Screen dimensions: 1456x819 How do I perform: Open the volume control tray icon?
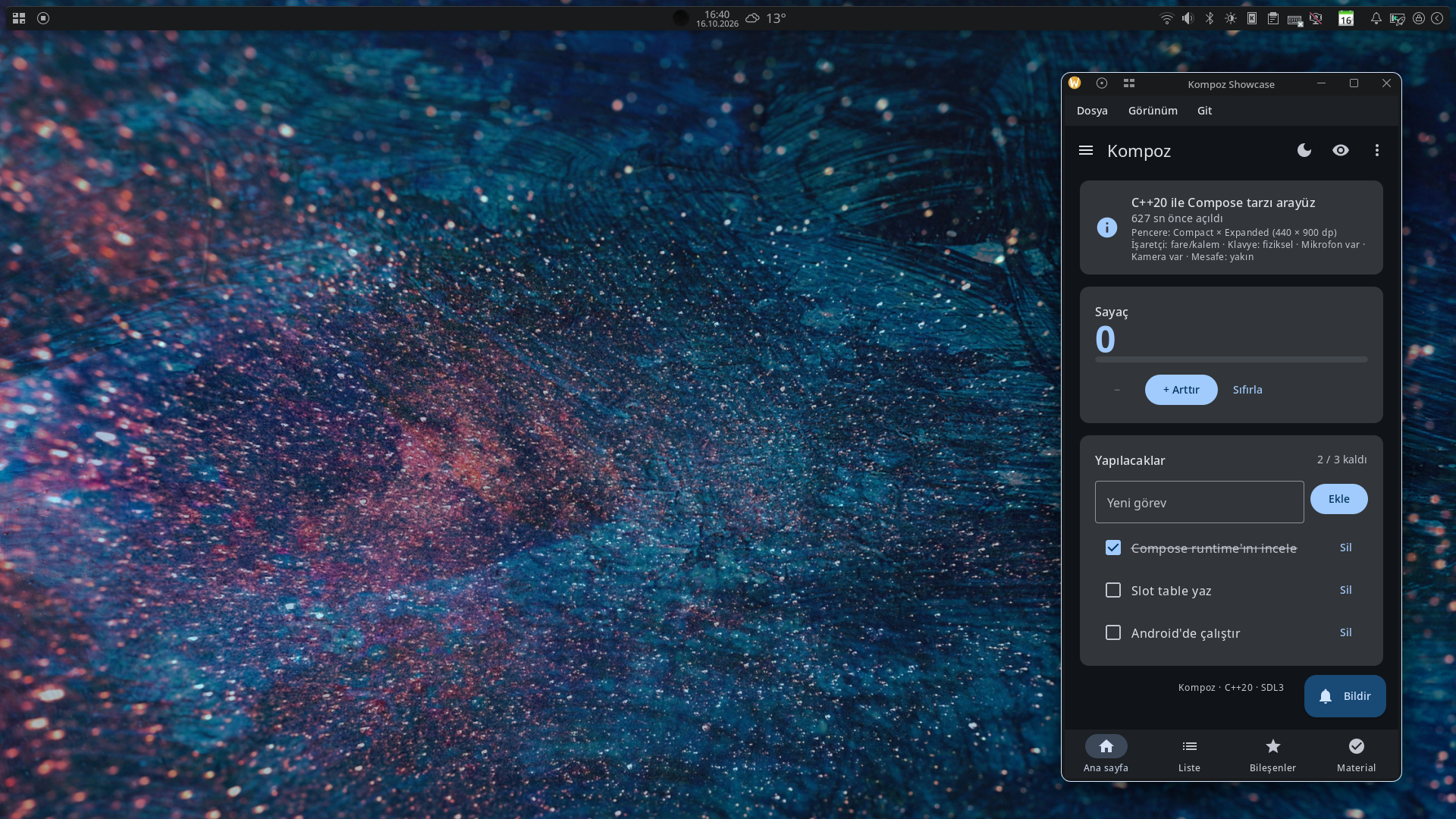pos(1188,18)
